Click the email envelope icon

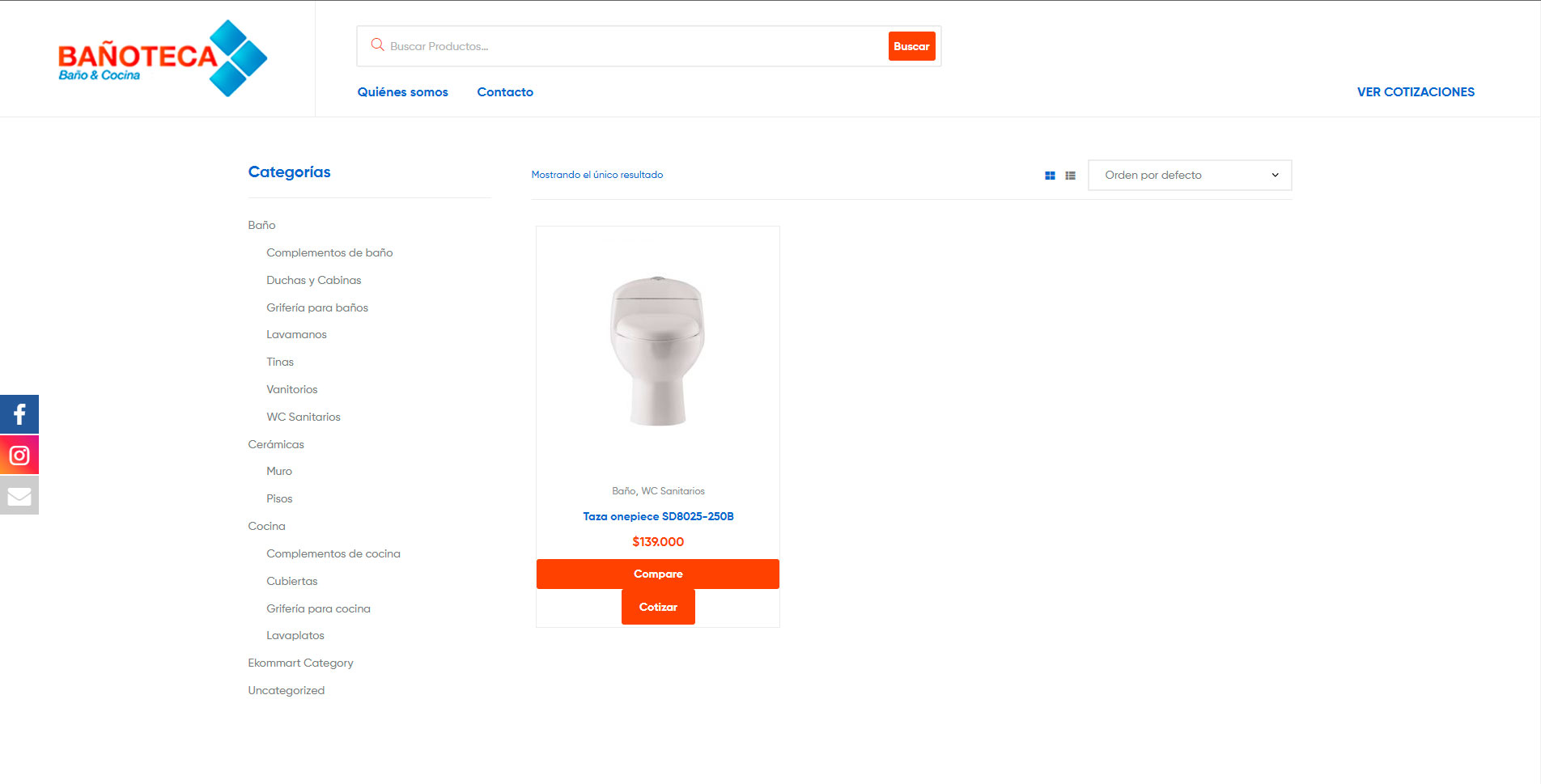[x=19, y=496]
